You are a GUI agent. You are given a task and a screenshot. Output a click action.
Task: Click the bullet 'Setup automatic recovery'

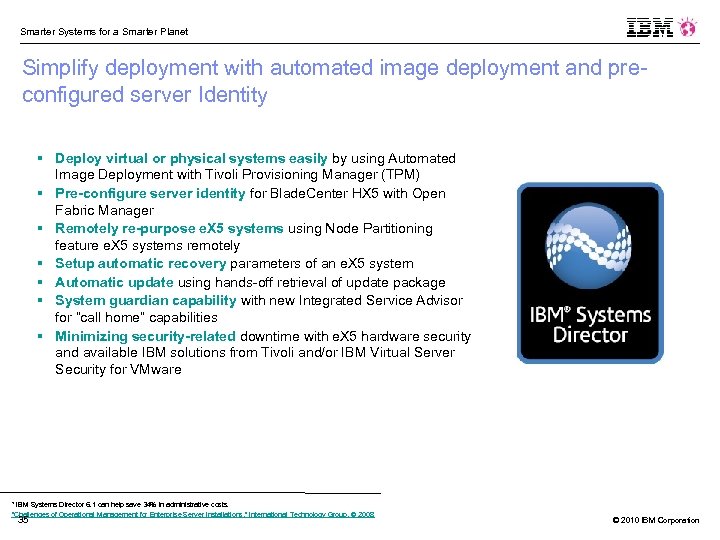tap(141, 264)
